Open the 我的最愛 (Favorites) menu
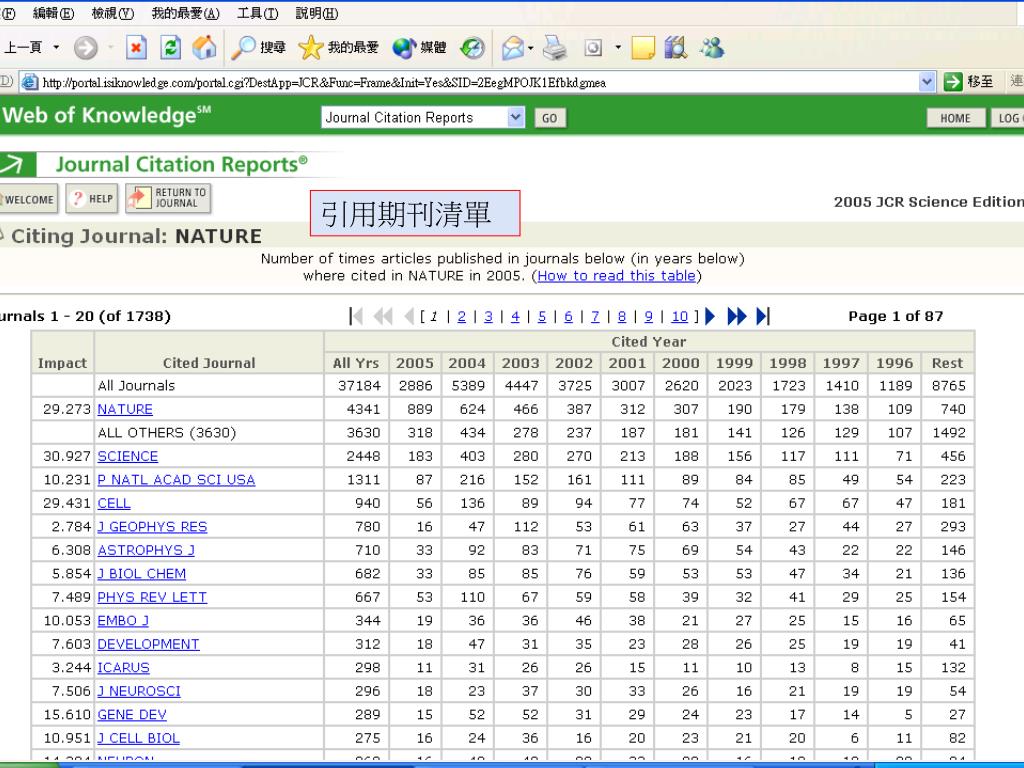1024x768 pixels. (185, 13)
